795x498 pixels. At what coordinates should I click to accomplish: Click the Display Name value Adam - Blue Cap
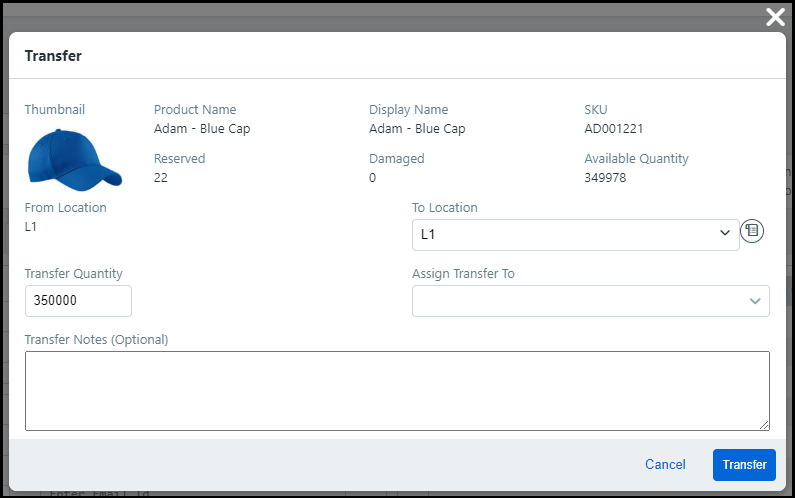pos(417,129)
